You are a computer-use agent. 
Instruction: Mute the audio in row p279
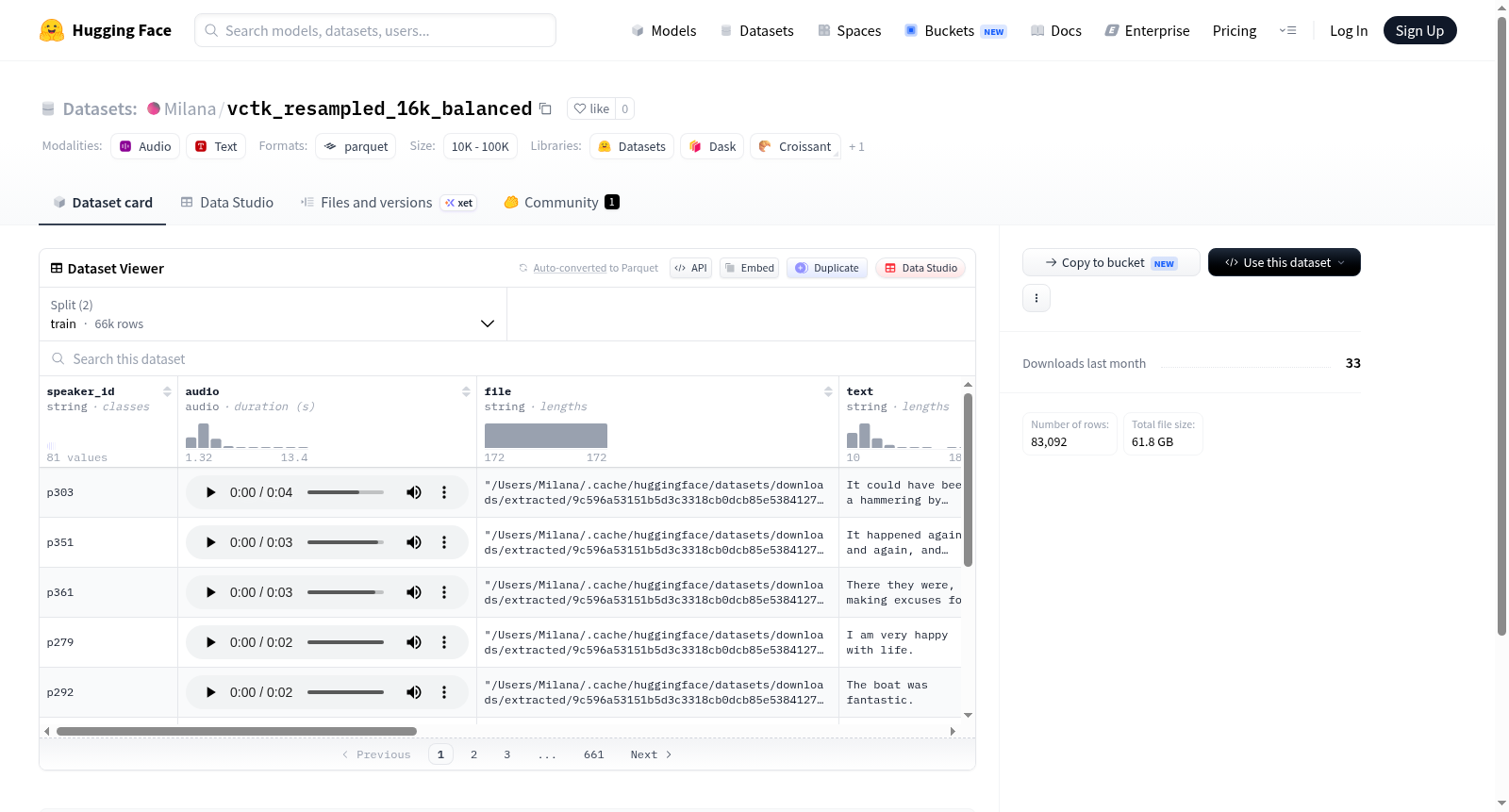point(414,642)
